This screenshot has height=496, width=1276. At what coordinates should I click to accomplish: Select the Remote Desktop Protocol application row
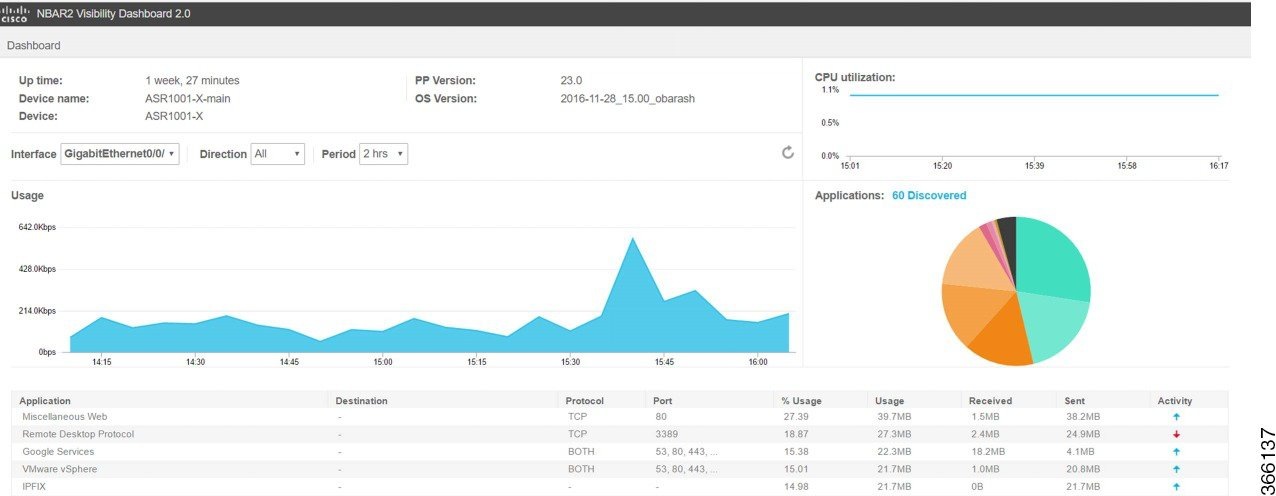tap(620, 434)
